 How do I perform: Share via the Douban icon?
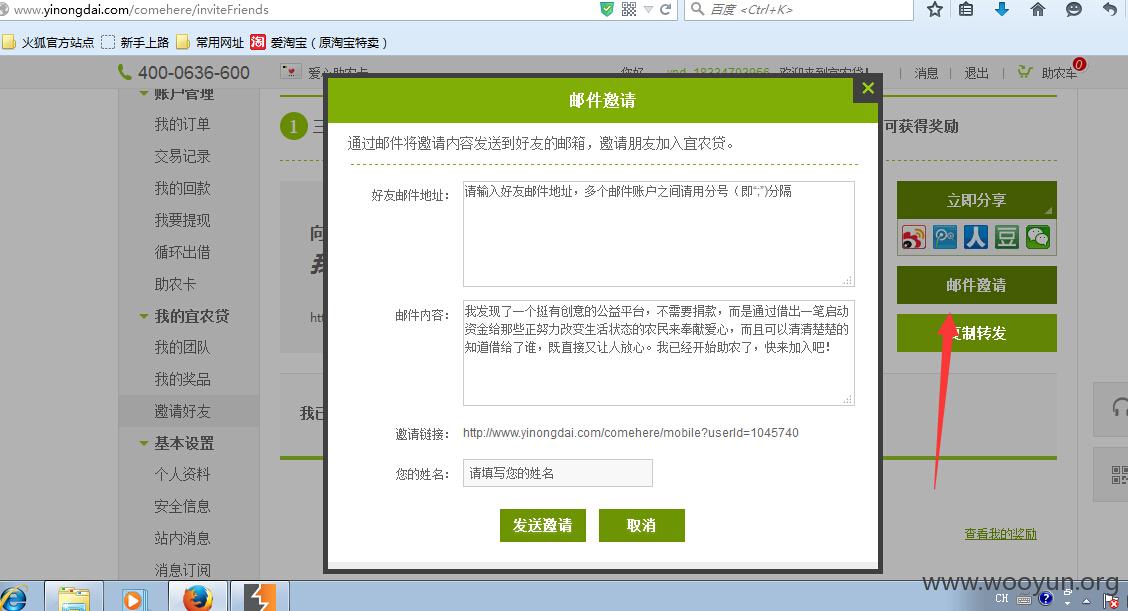tap(1006, 237)
